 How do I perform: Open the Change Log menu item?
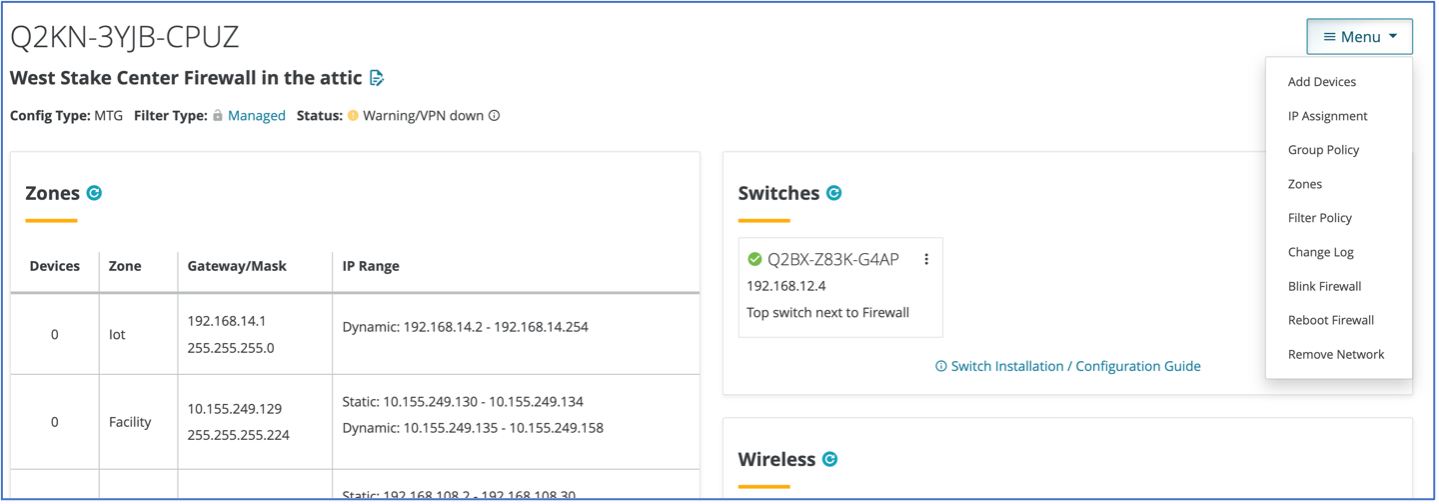pyautogui.click(x=1320, y=252)
